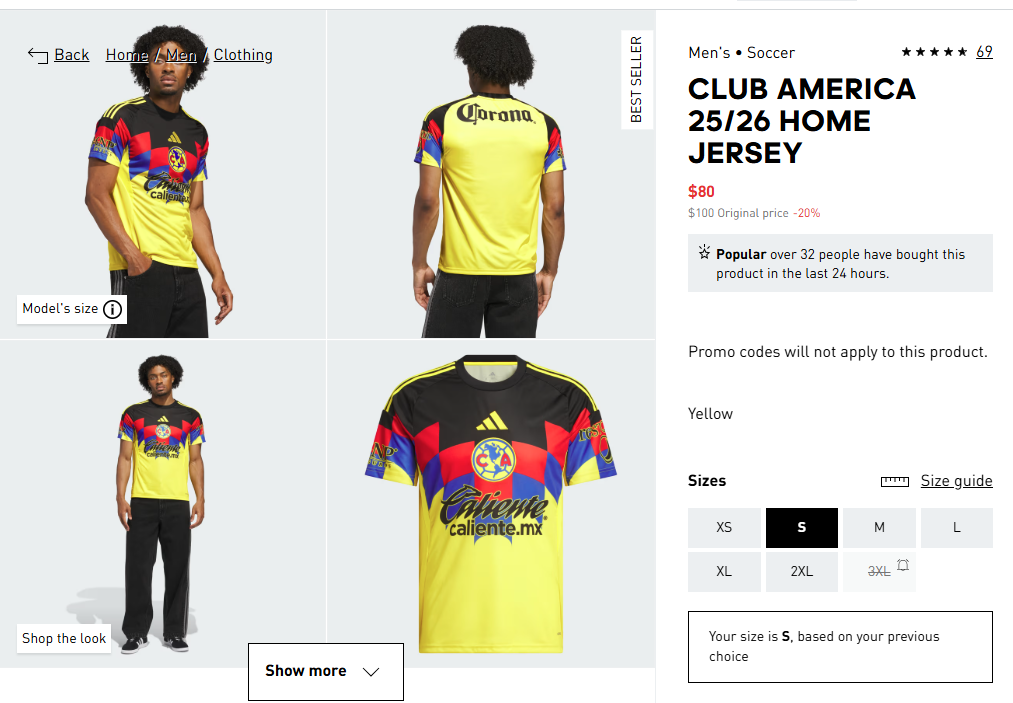
Task: Click the Shop the look button
Action: pos(64,638)
